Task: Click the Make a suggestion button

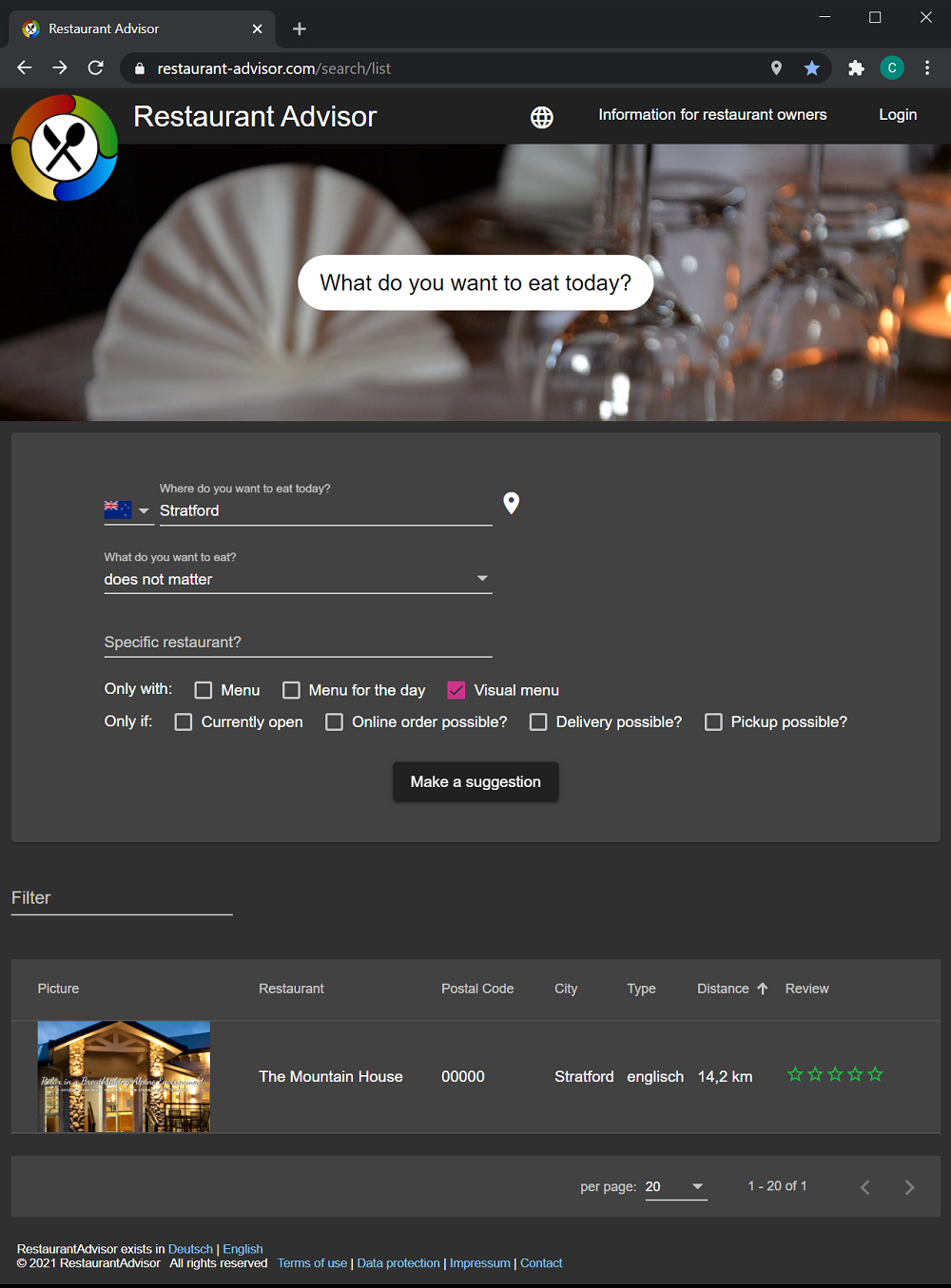Action: 475,782
